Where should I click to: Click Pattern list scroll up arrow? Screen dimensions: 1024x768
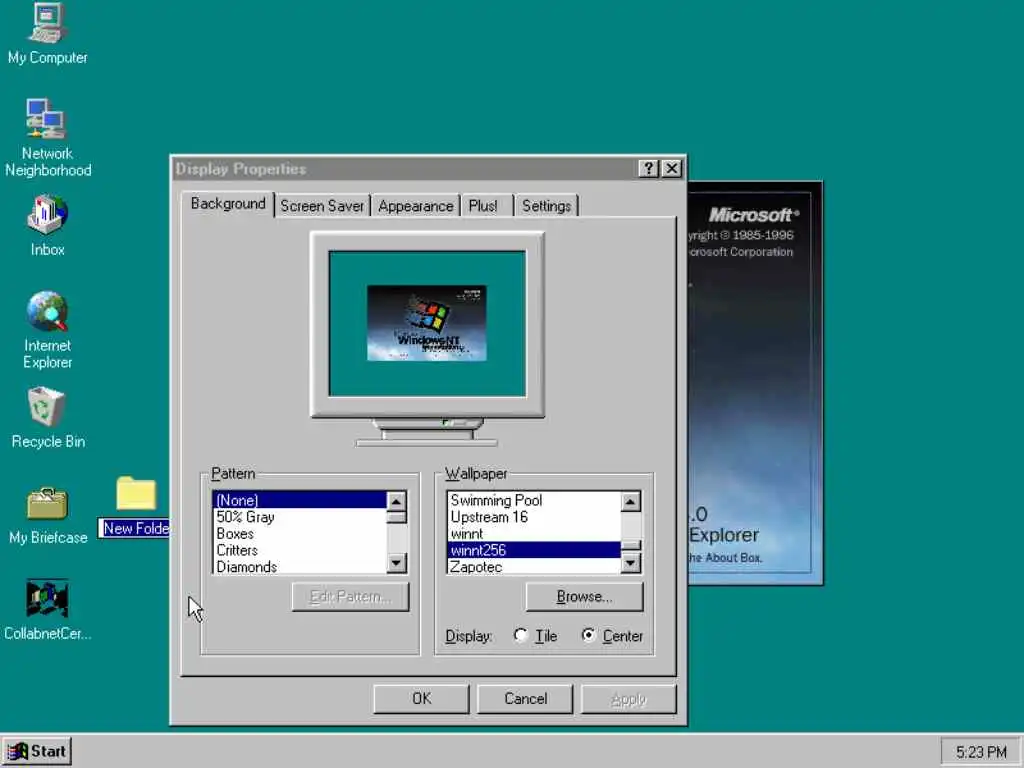point(396,502)
